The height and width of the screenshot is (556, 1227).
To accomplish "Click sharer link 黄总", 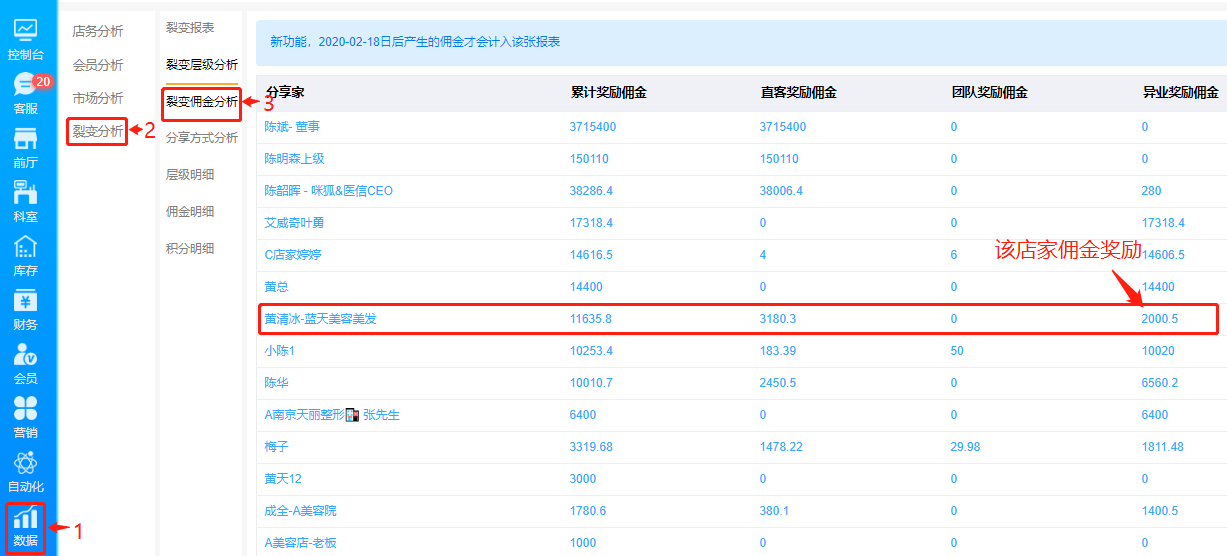I will point(277,287).
